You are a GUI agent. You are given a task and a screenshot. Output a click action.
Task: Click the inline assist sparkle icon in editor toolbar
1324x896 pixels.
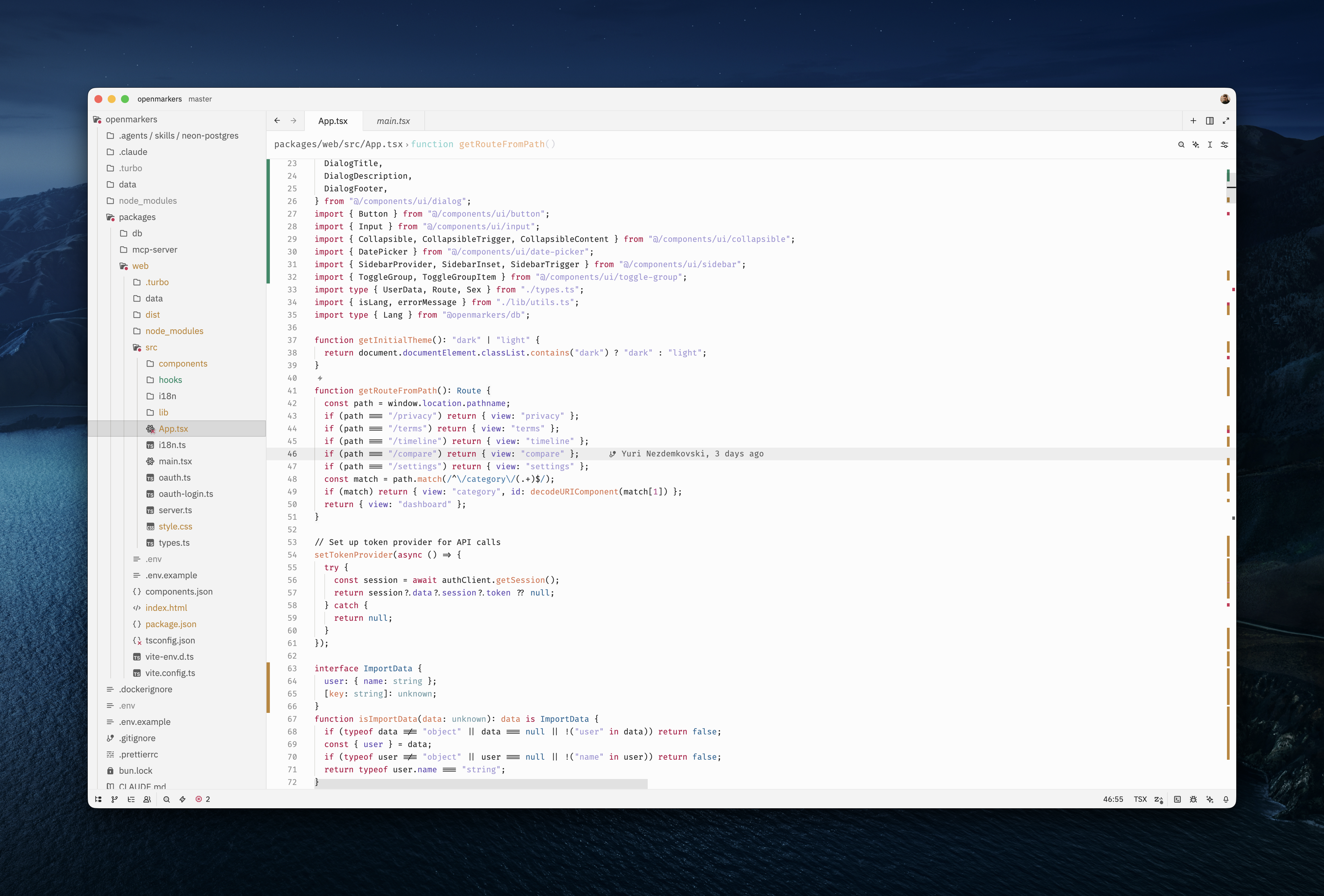1196,145
